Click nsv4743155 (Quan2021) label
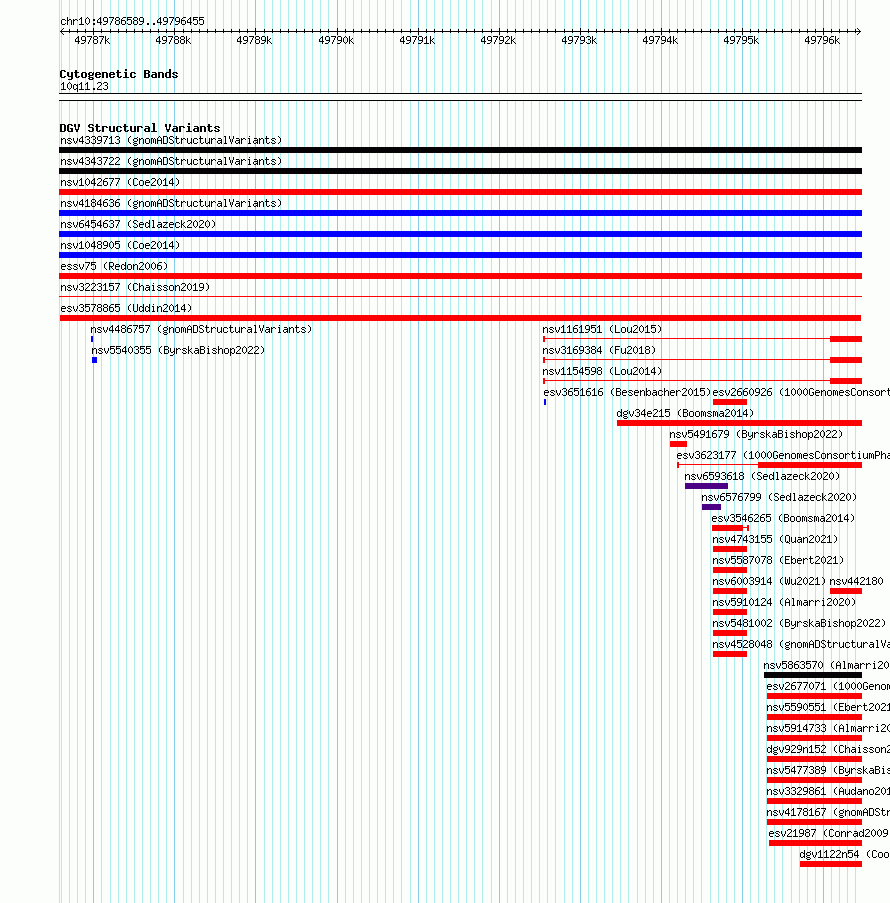The width and height of the screenshot is (890, 903). coord(775,540)
